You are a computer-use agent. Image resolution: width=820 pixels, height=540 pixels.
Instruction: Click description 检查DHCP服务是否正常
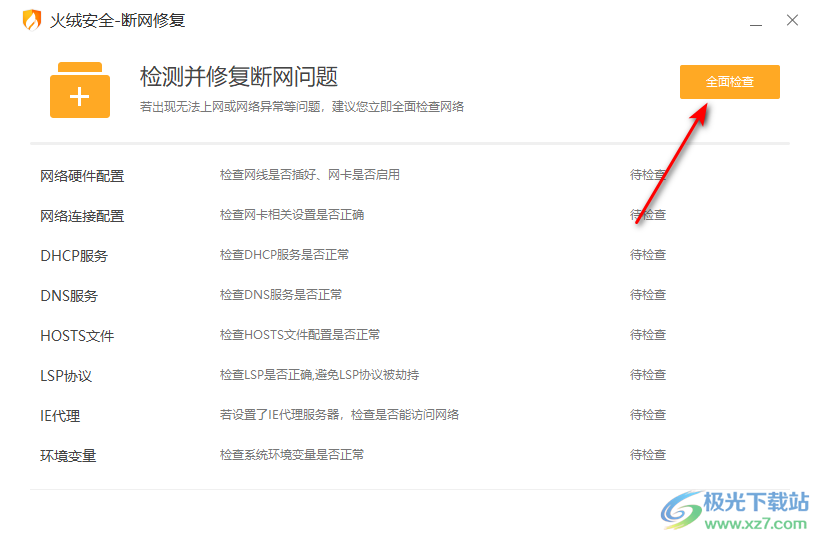(284, 255)
